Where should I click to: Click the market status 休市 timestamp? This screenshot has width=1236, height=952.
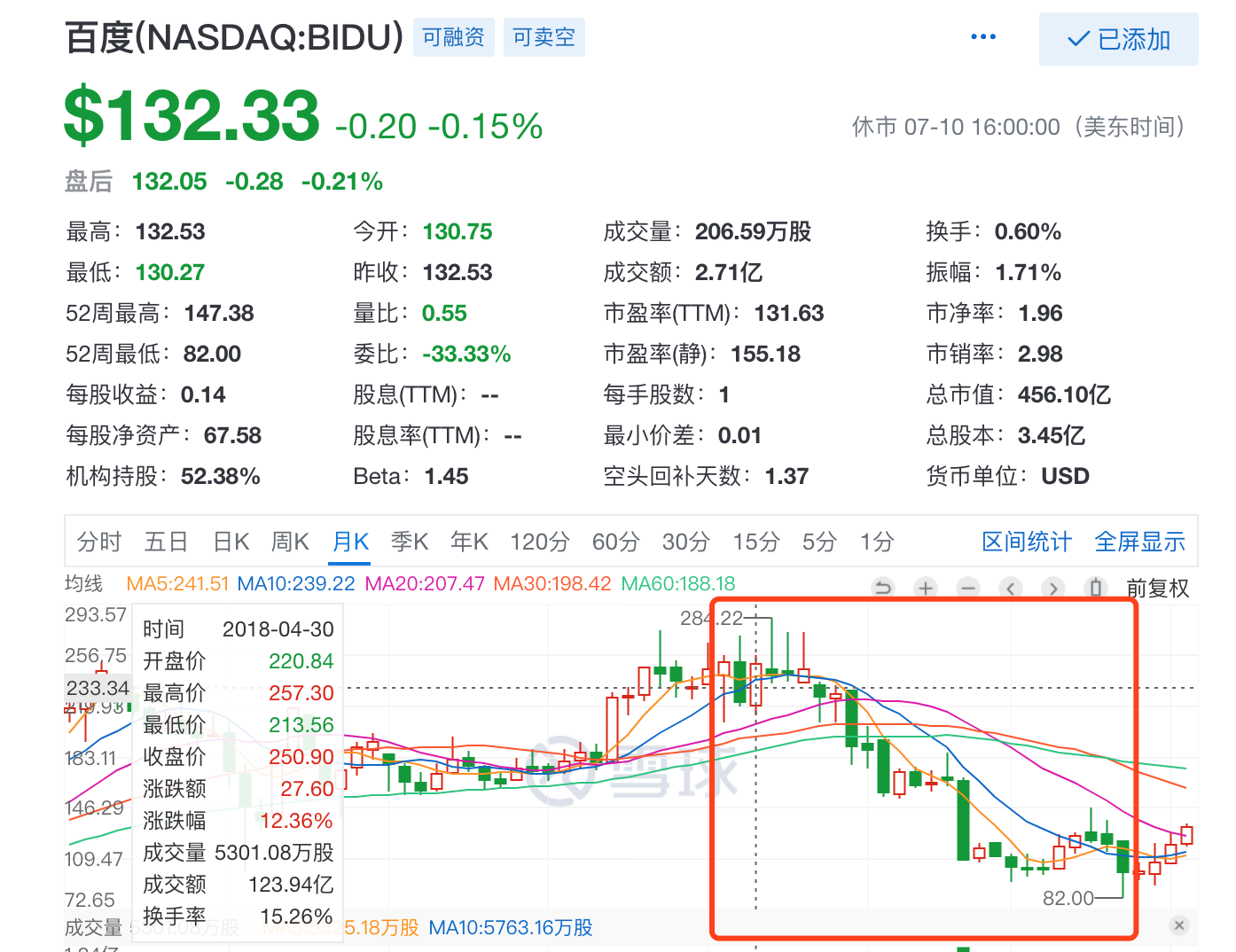click(x=1019, y=127)
